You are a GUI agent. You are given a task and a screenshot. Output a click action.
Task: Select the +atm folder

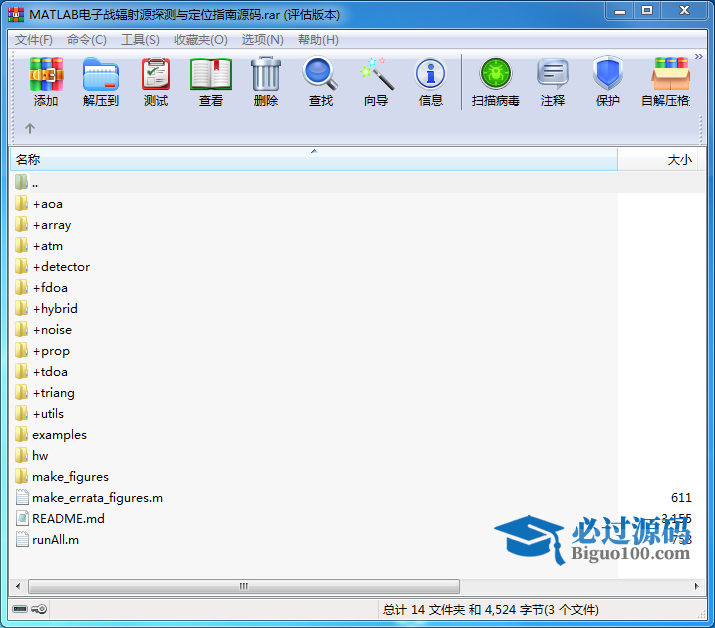(x=39, y=246)
